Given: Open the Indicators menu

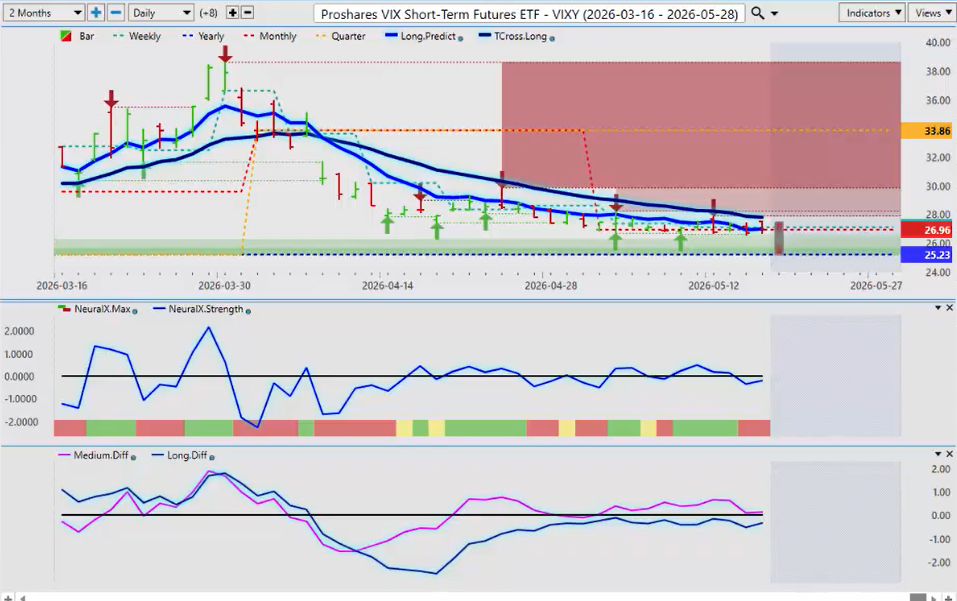Looking at the screenshot, I should point(873,13).
